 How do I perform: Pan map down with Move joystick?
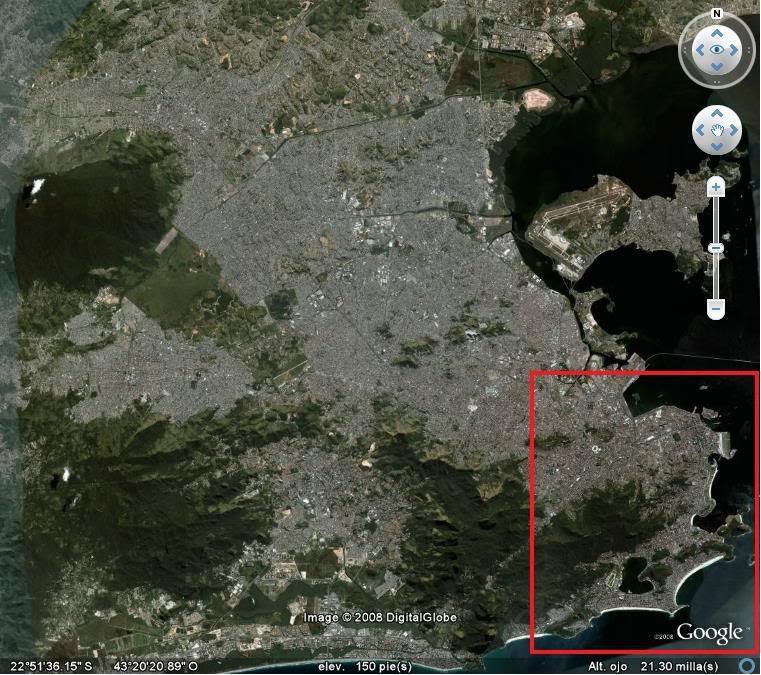[716, 146]
